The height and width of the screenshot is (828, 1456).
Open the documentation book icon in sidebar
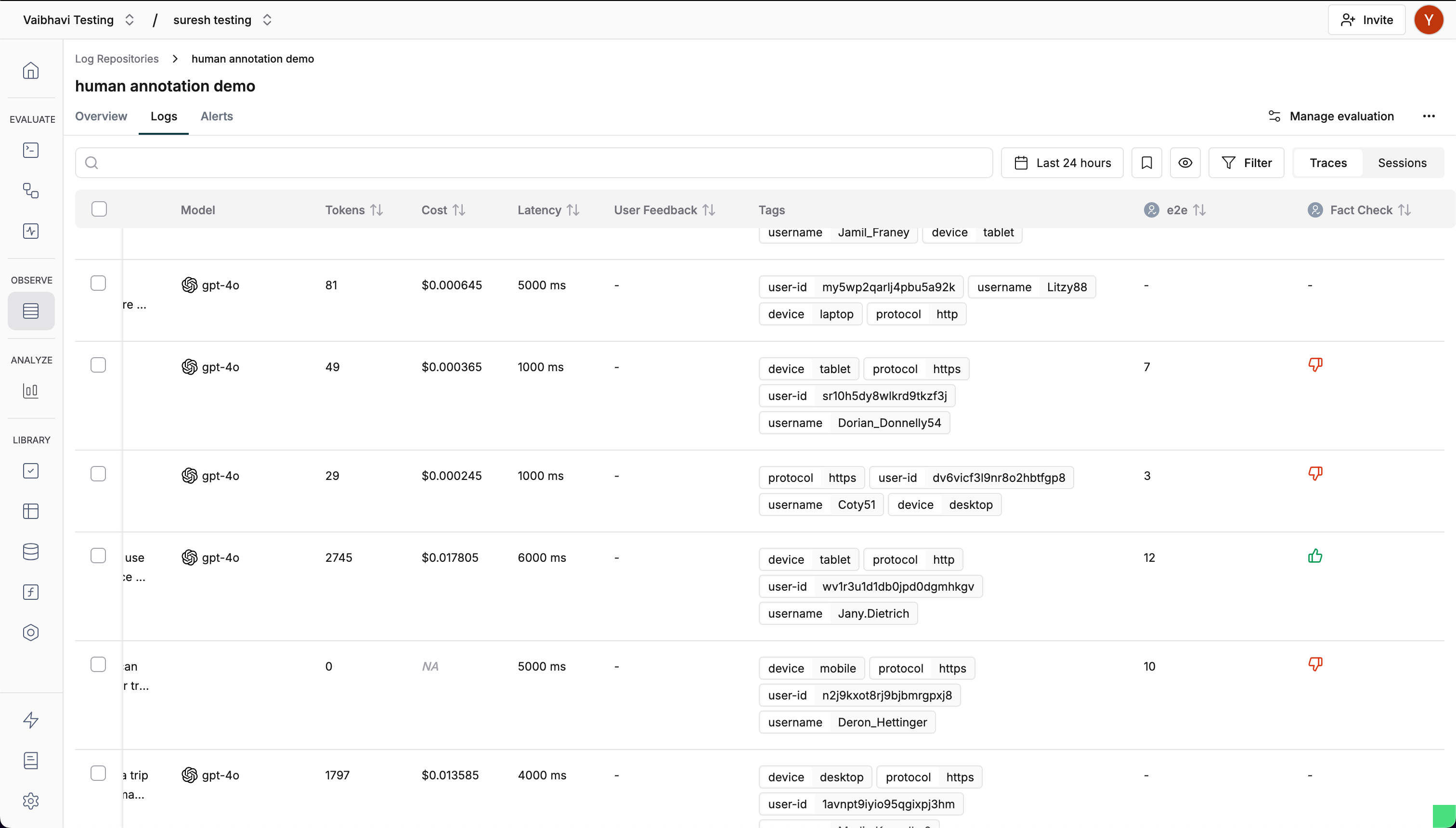coord(31,760)
